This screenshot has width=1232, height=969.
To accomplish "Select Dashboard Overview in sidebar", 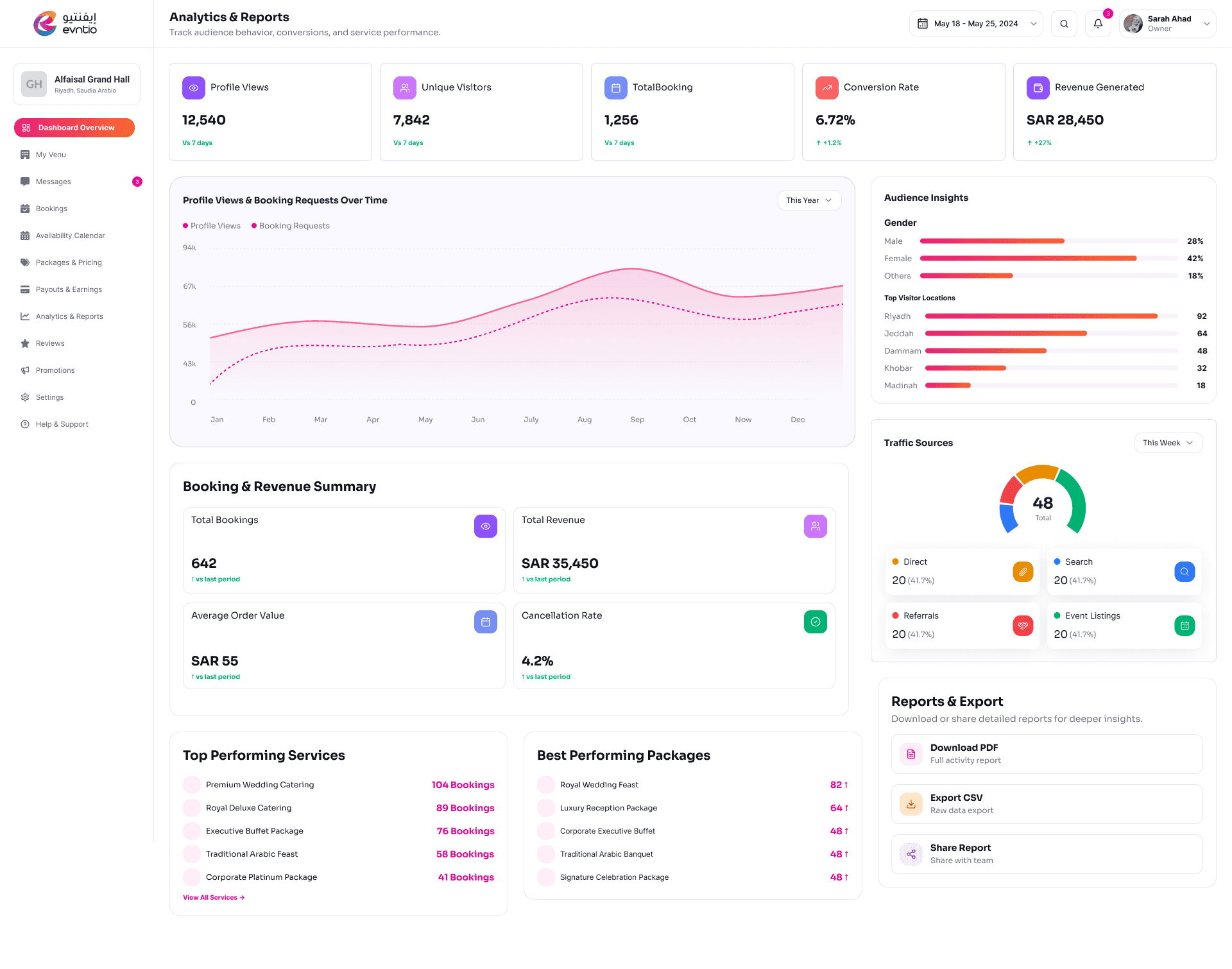I will pyautogui.click(x=74, y=128).
